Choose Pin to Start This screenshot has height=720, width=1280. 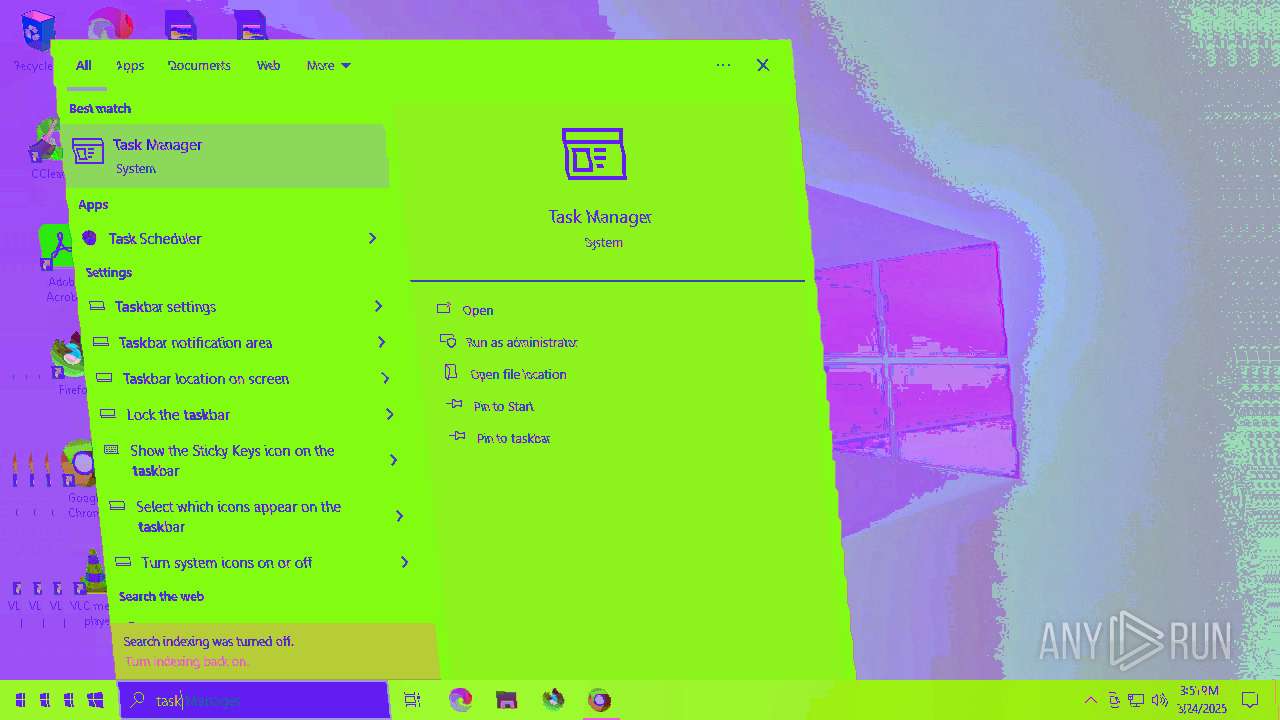[504, 406]
